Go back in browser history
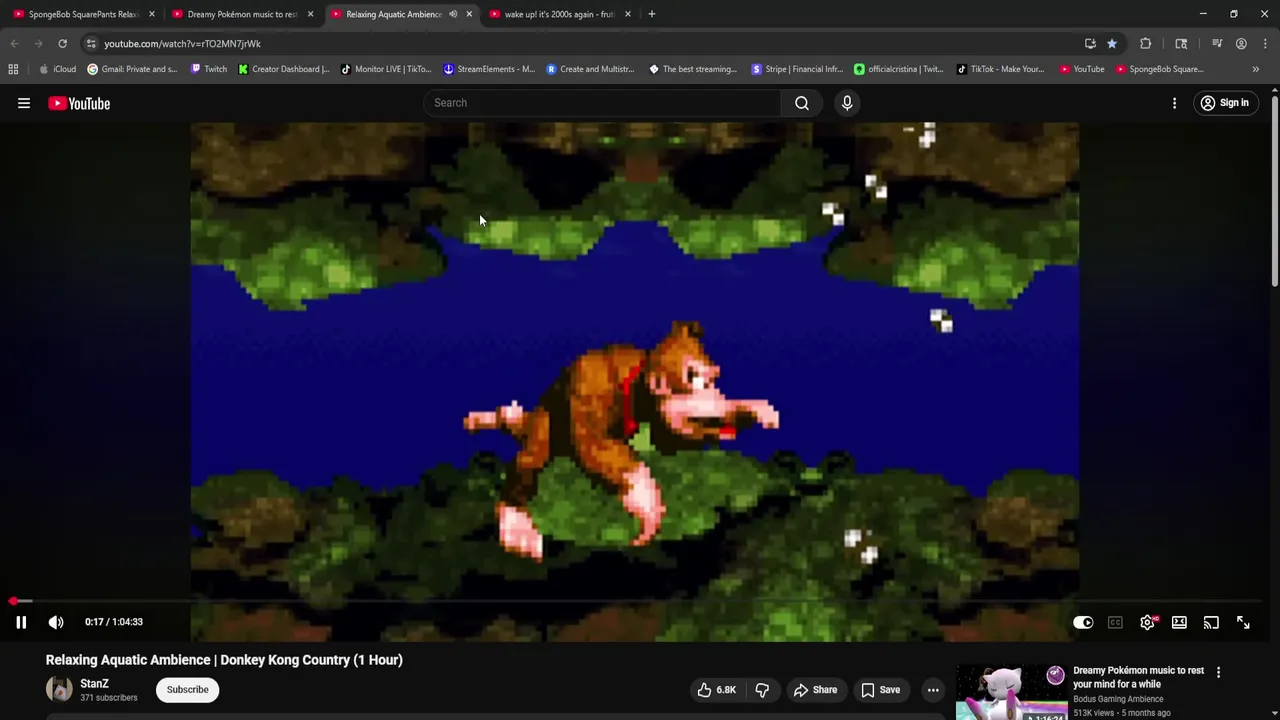 click(14, 44)
